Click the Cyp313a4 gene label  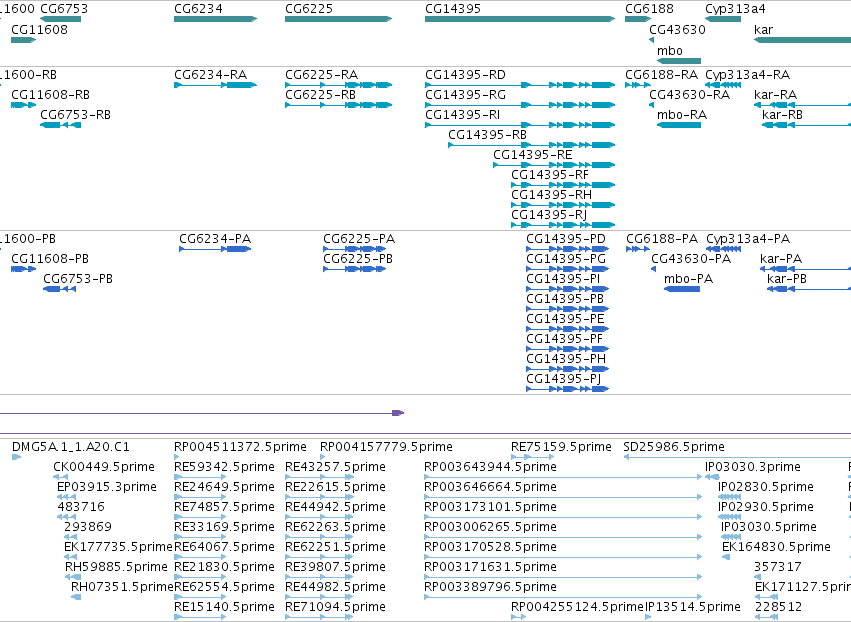(735, 9)
